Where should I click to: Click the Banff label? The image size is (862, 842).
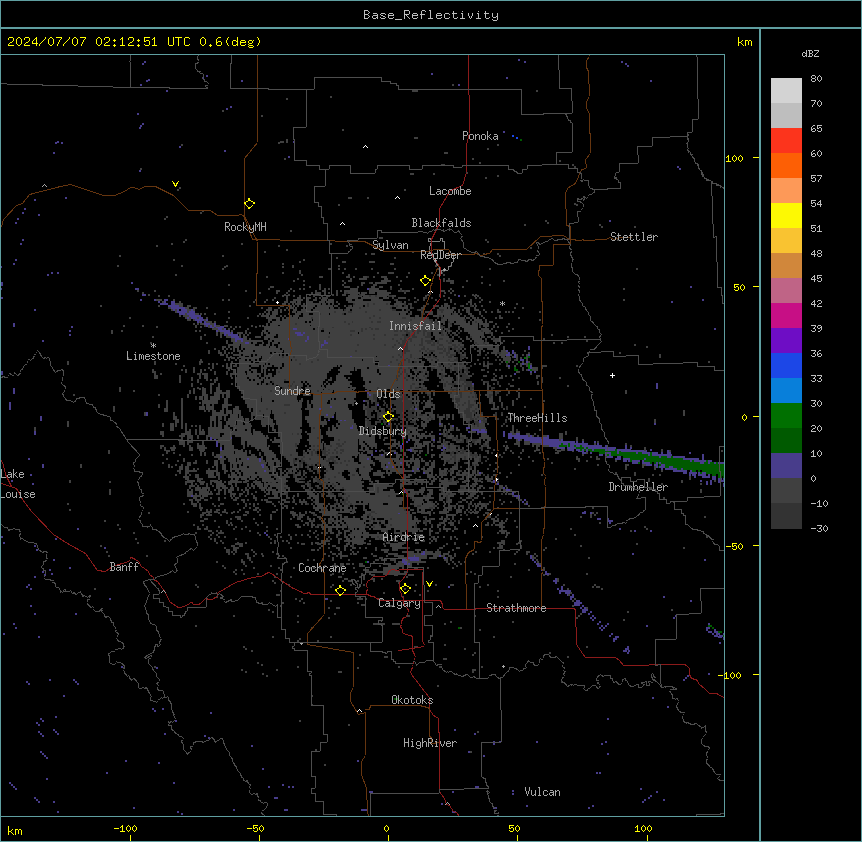pyautogui.click(x=124, y=567)
